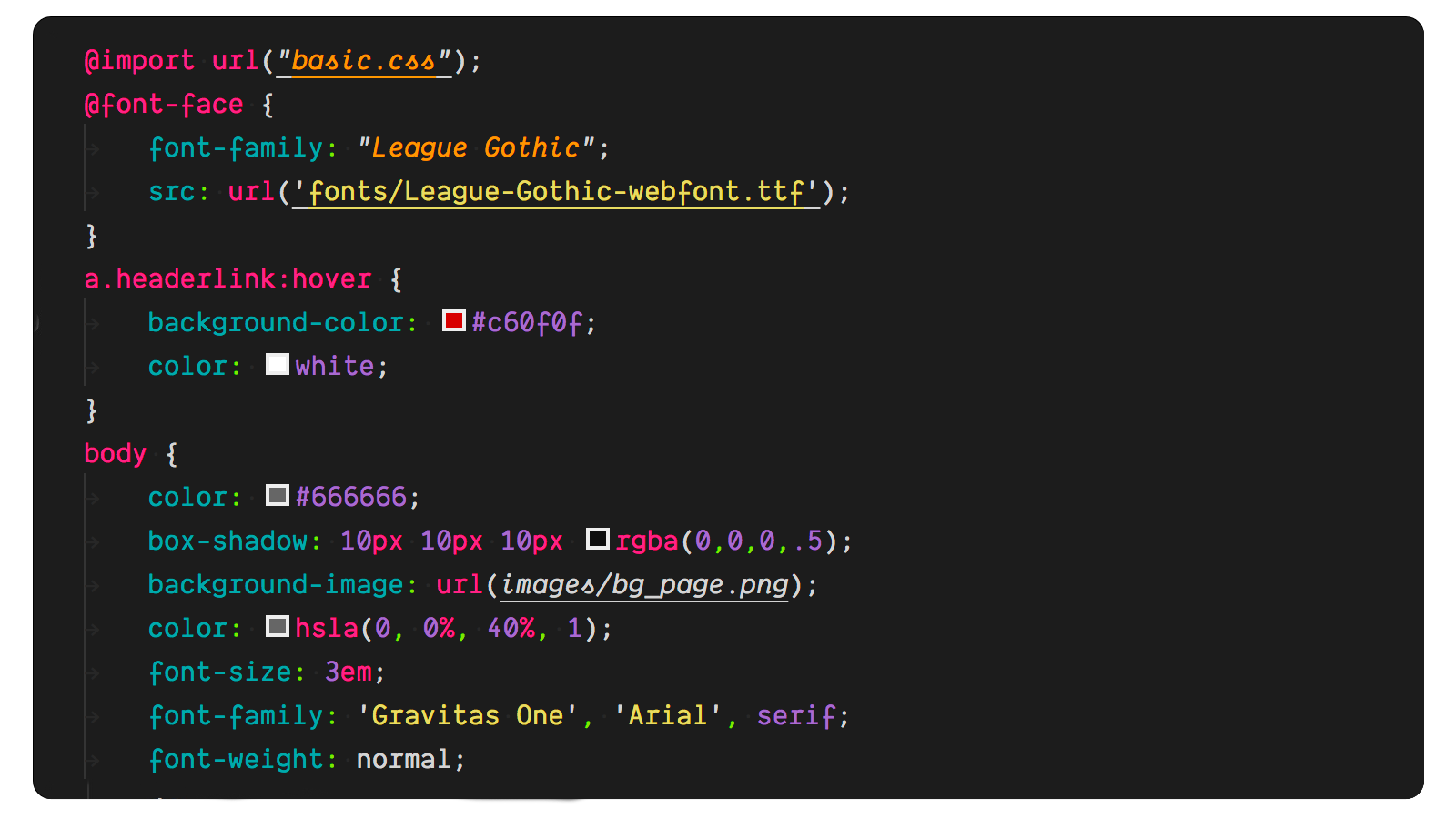
Task: Follow the "basic.css" import link
Action: pyautogui.click(x=364, y=61)
